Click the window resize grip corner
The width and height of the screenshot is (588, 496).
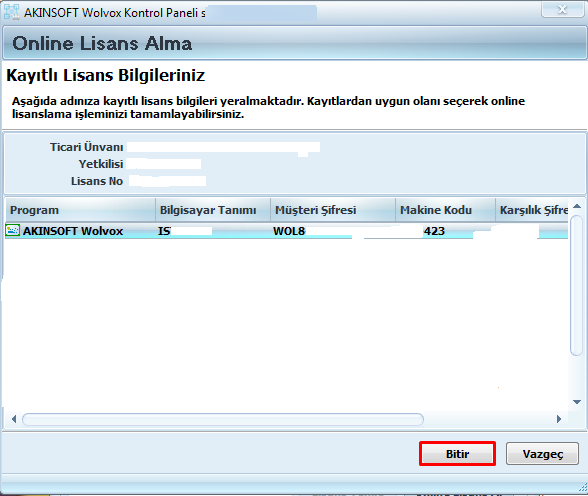pyautogui.click(x=583, y=487)
